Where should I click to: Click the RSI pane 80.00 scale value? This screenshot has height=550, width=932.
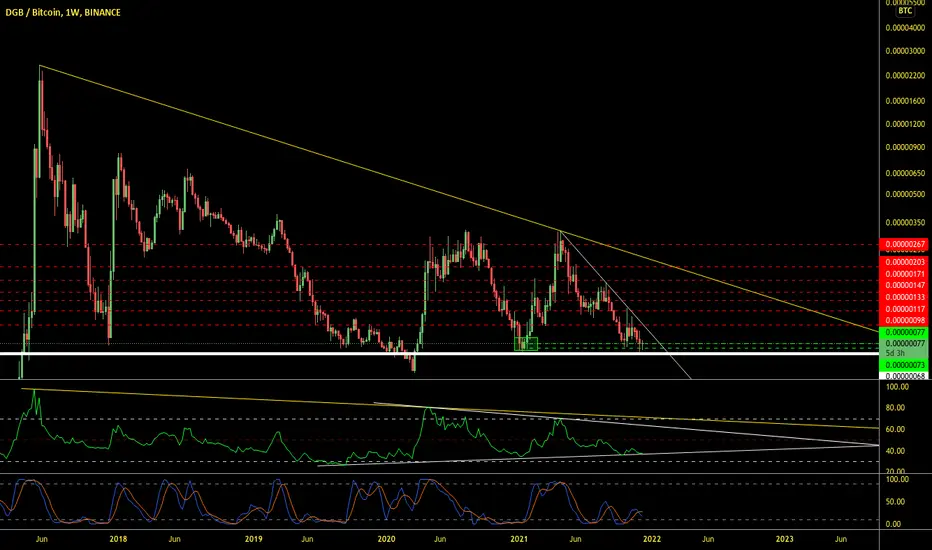(x=895, y=408)
